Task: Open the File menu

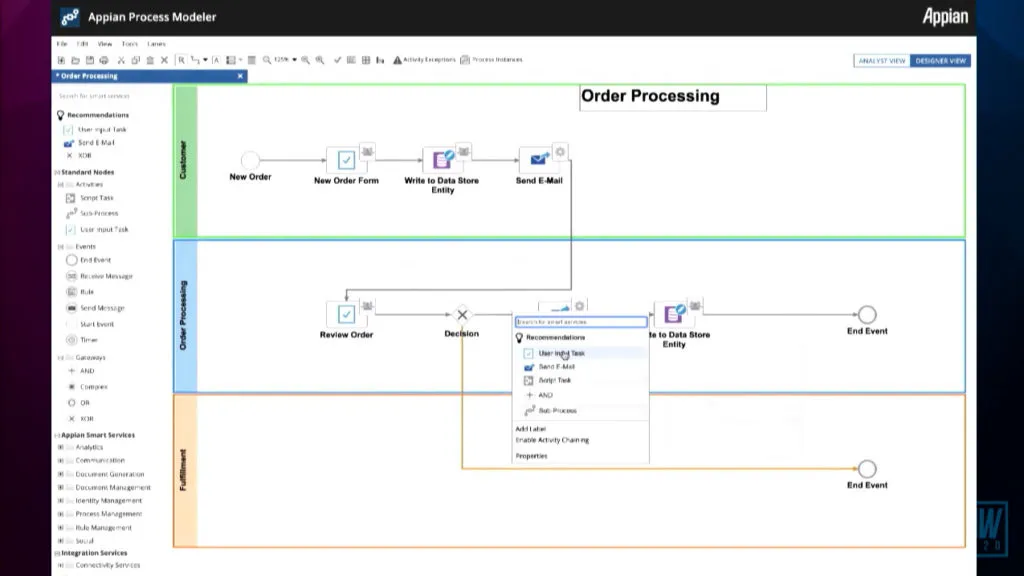Action: tap(61, 44)
